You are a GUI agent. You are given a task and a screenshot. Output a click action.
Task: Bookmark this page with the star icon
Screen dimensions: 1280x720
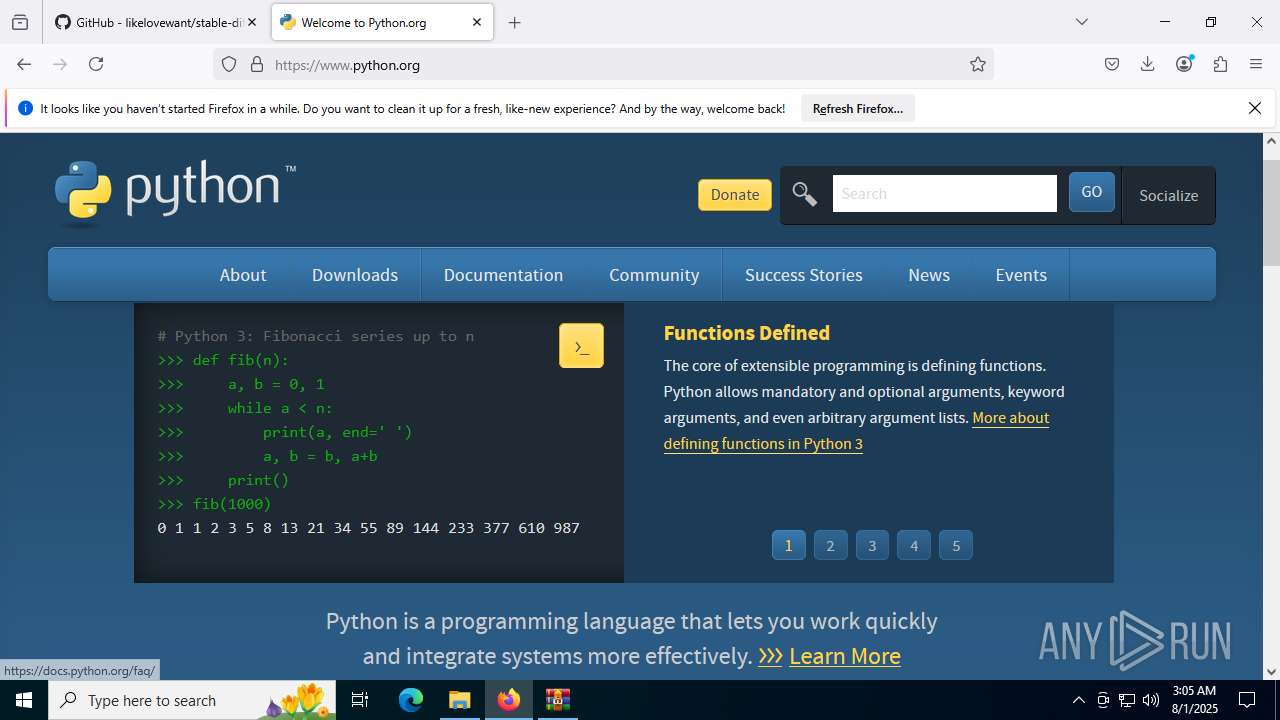pos(978,64)
